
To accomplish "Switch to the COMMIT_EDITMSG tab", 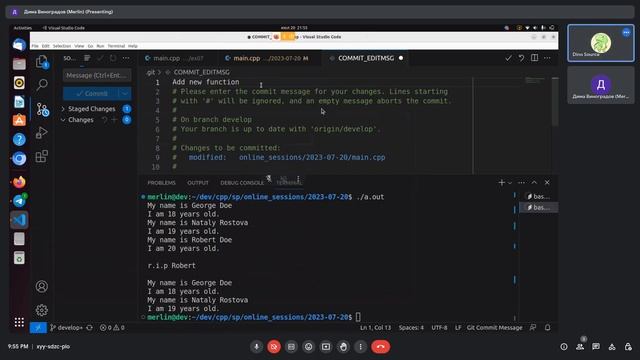I will click(366, 58).
